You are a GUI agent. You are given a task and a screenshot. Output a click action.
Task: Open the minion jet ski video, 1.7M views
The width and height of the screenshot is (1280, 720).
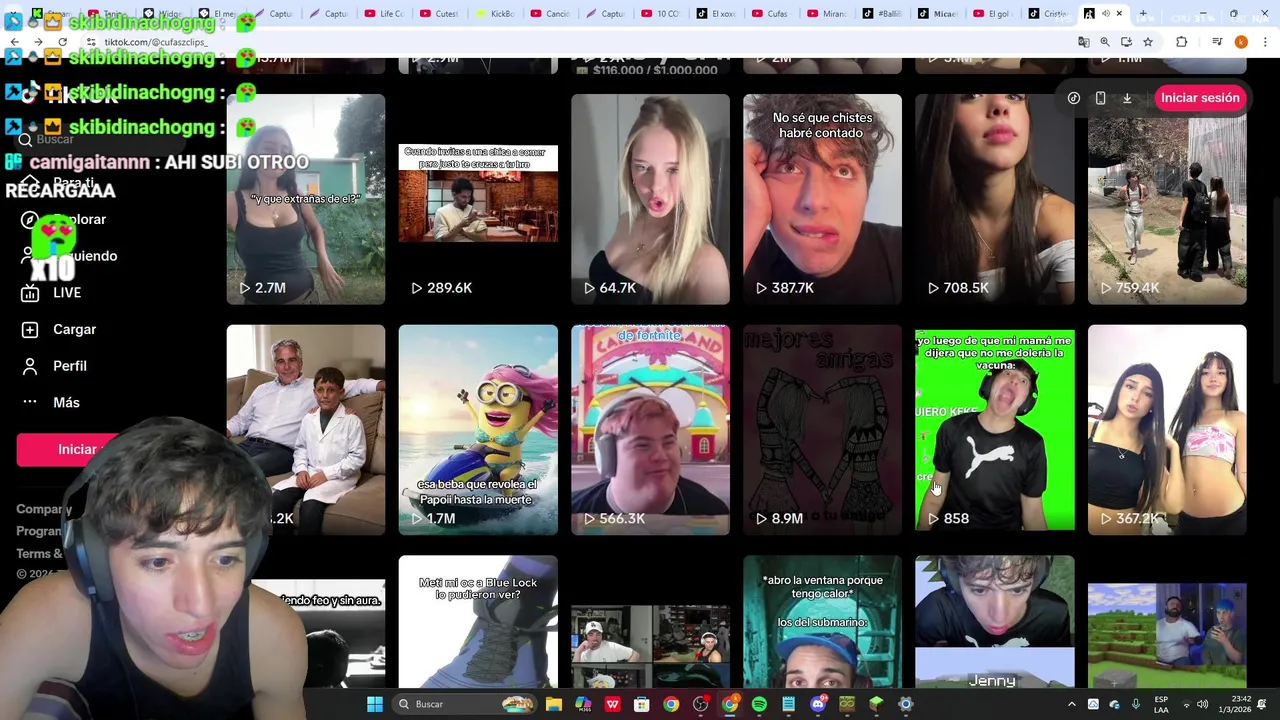(x=478, y=430)
